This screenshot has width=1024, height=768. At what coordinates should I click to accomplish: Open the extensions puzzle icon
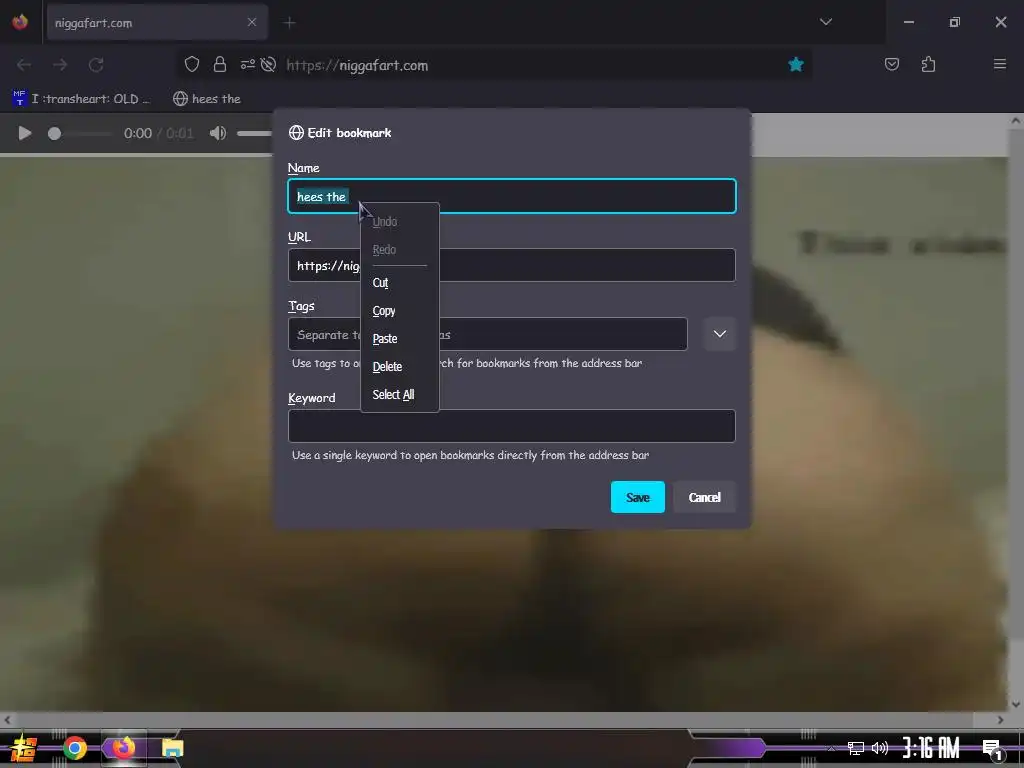928,64
